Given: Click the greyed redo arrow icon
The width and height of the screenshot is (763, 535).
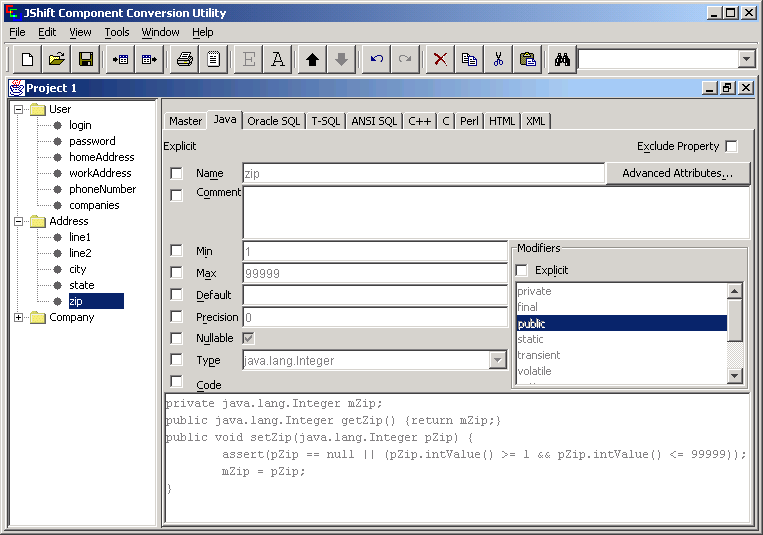Looking at the screenshot, I should pos(405,59).
